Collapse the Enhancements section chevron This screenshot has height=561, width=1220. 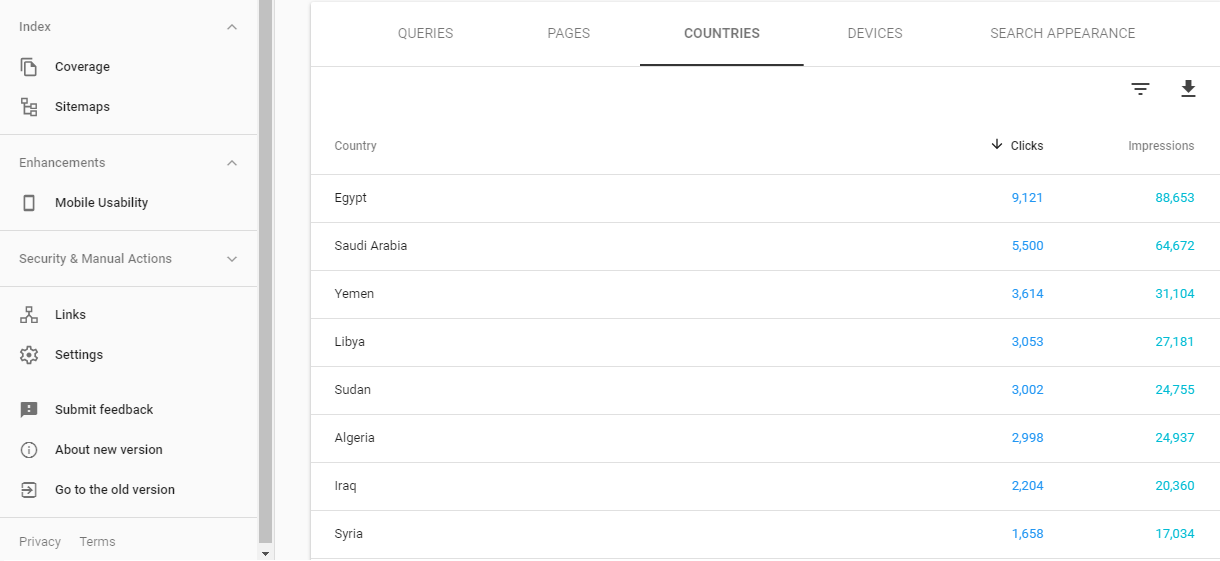click(x=232, y=163)
